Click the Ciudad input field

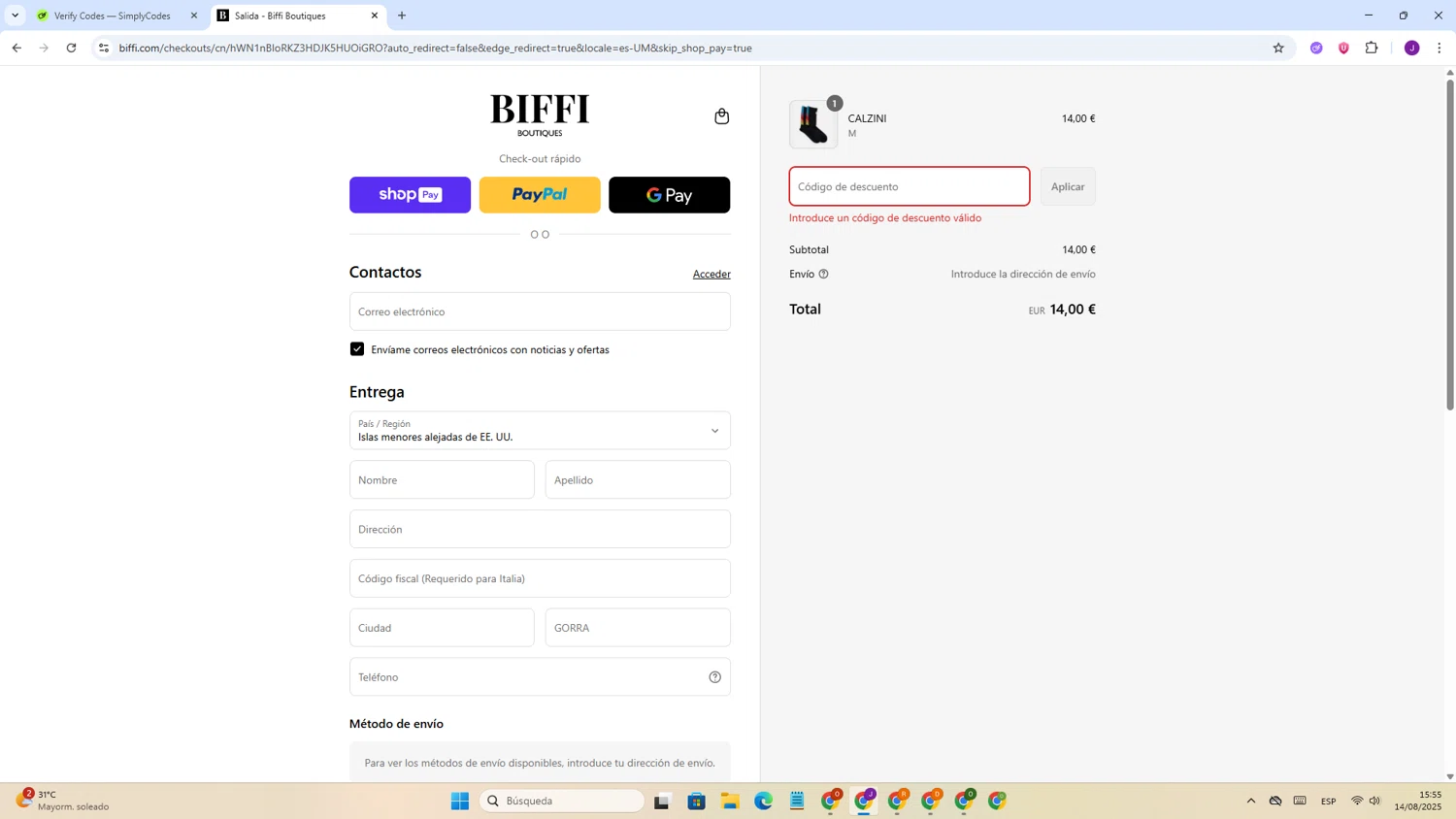coord(442,628)
